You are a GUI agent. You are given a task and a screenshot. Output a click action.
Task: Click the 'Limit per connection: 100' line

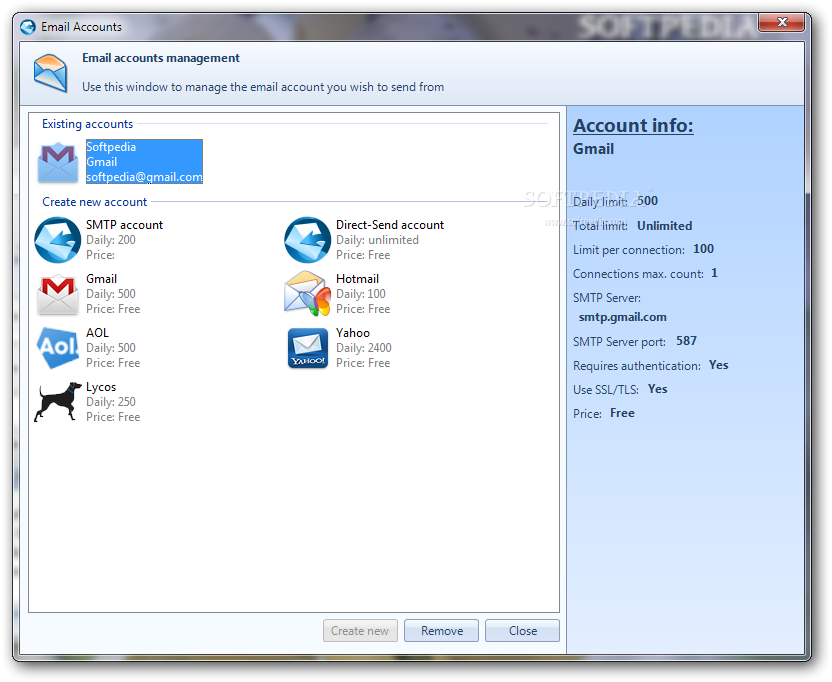click(643, 249)
